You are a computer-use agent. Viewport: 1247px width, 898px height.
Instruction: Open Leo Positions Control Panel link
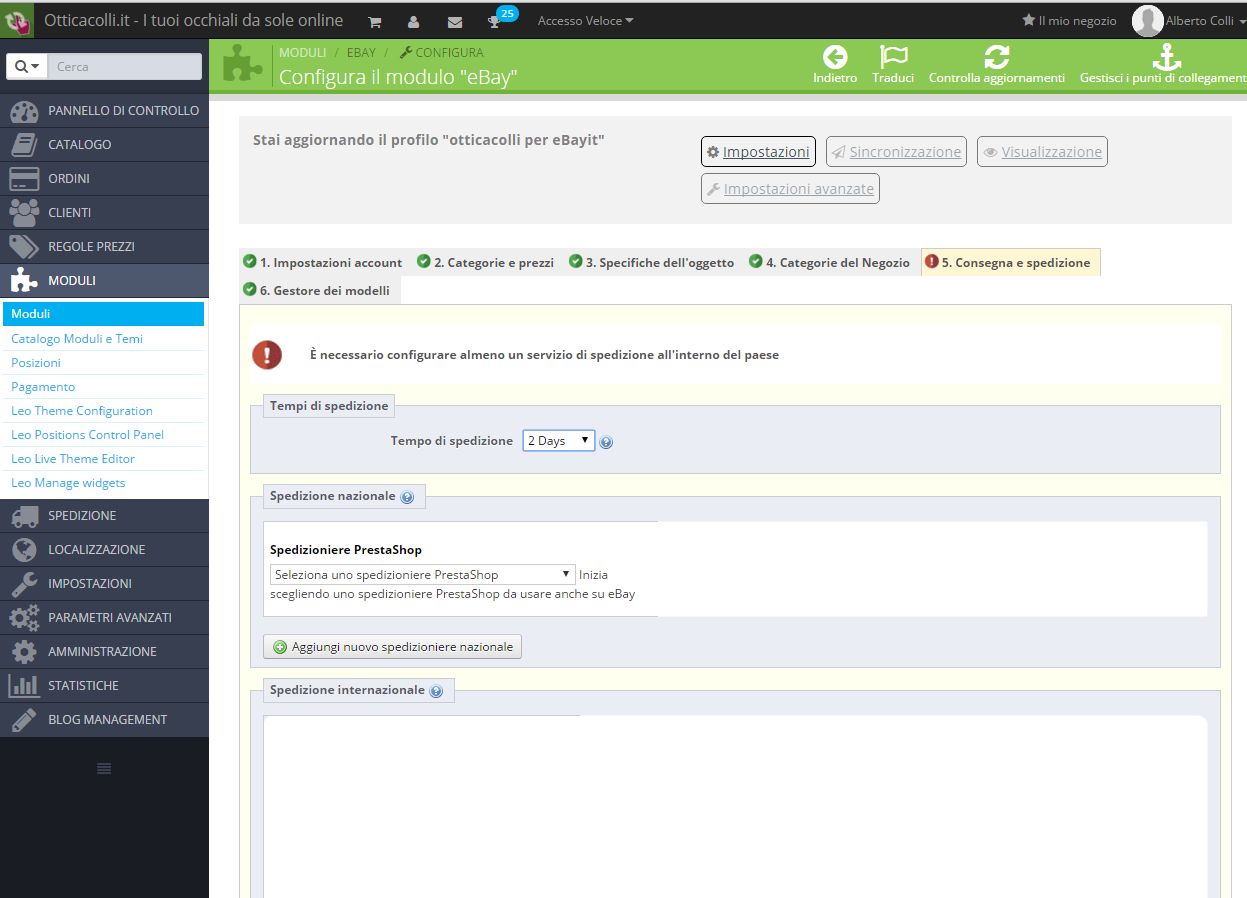coord(87,435)
